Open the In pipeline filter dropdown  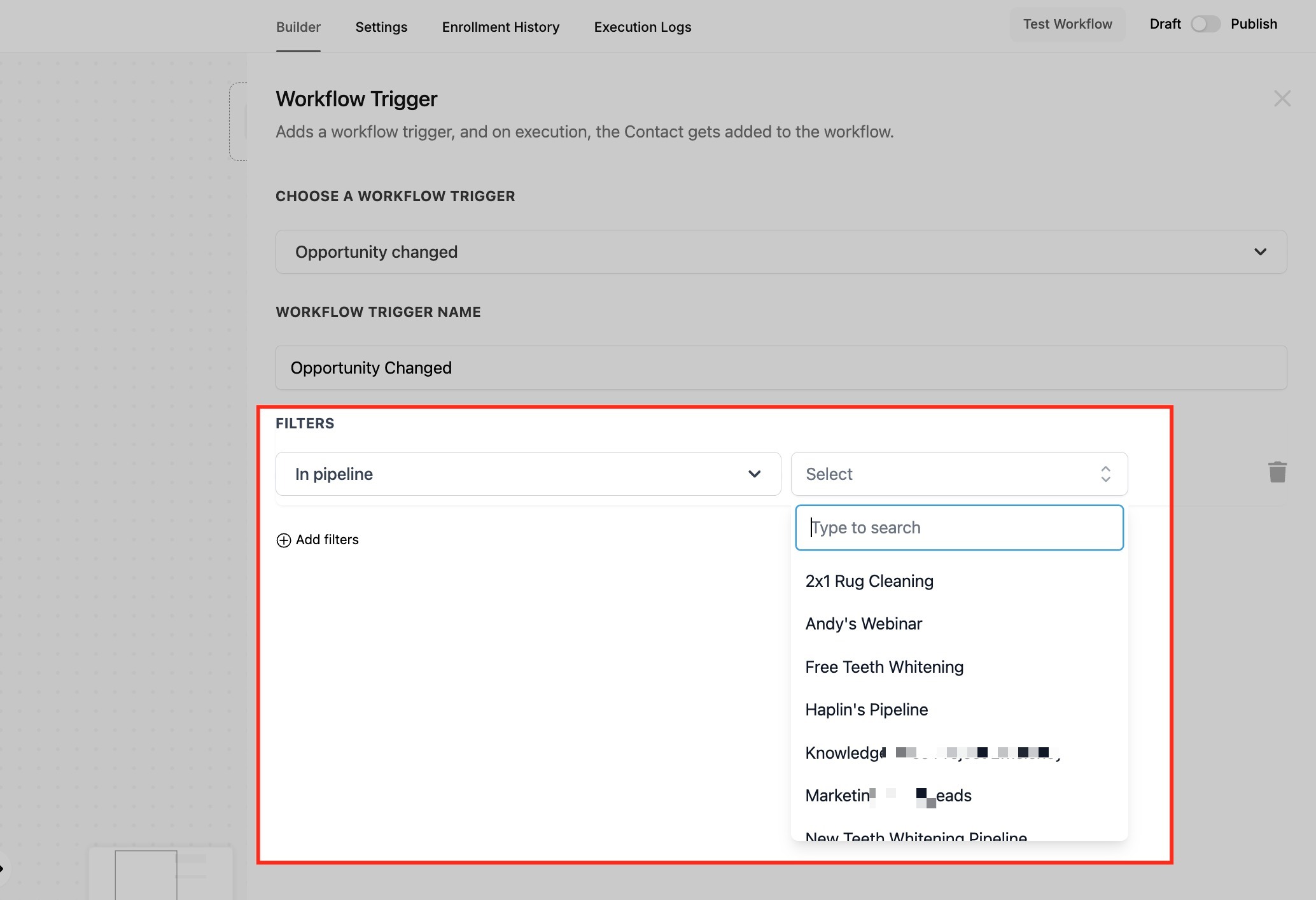tap(528, 474)
